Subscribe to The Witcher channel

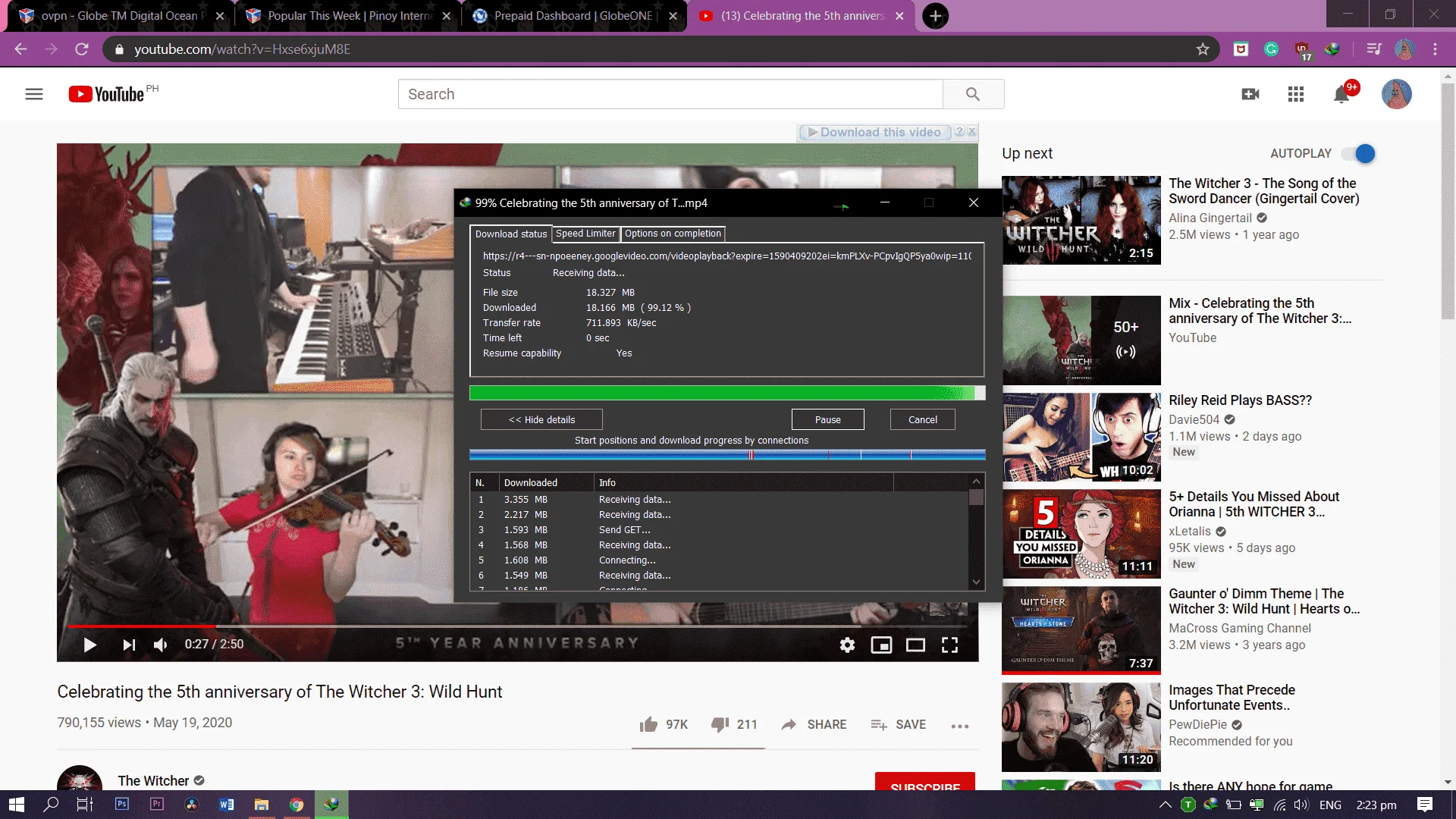924,783
